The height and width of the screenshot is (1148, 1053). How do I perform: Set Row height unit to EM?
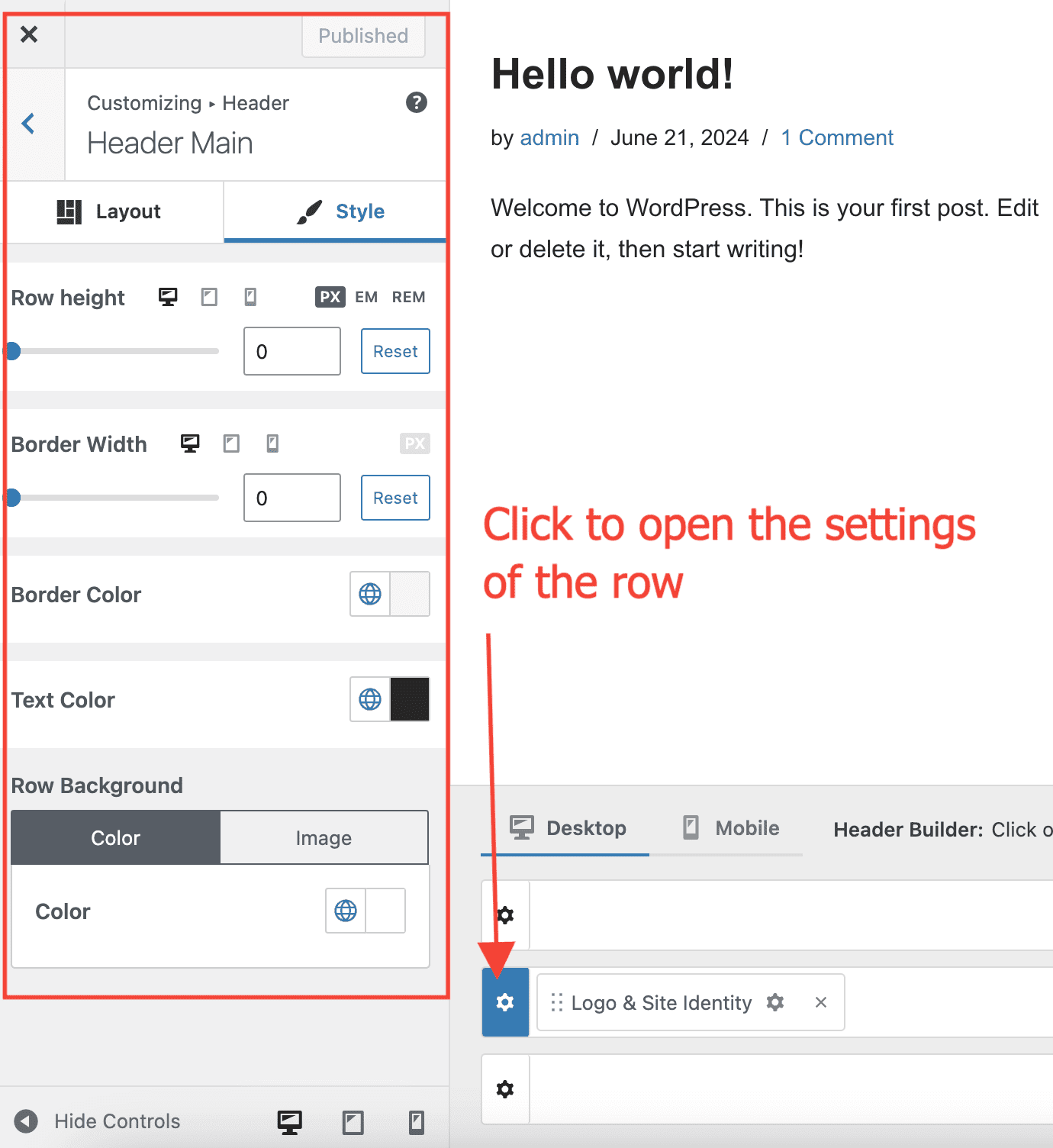coord(366,297)
